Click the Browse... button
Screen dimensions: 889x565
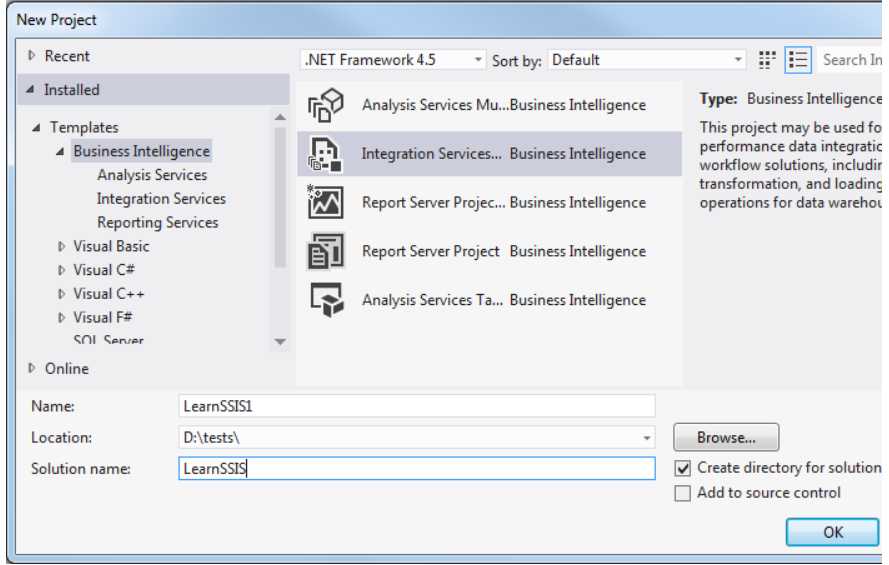[726, 437]
